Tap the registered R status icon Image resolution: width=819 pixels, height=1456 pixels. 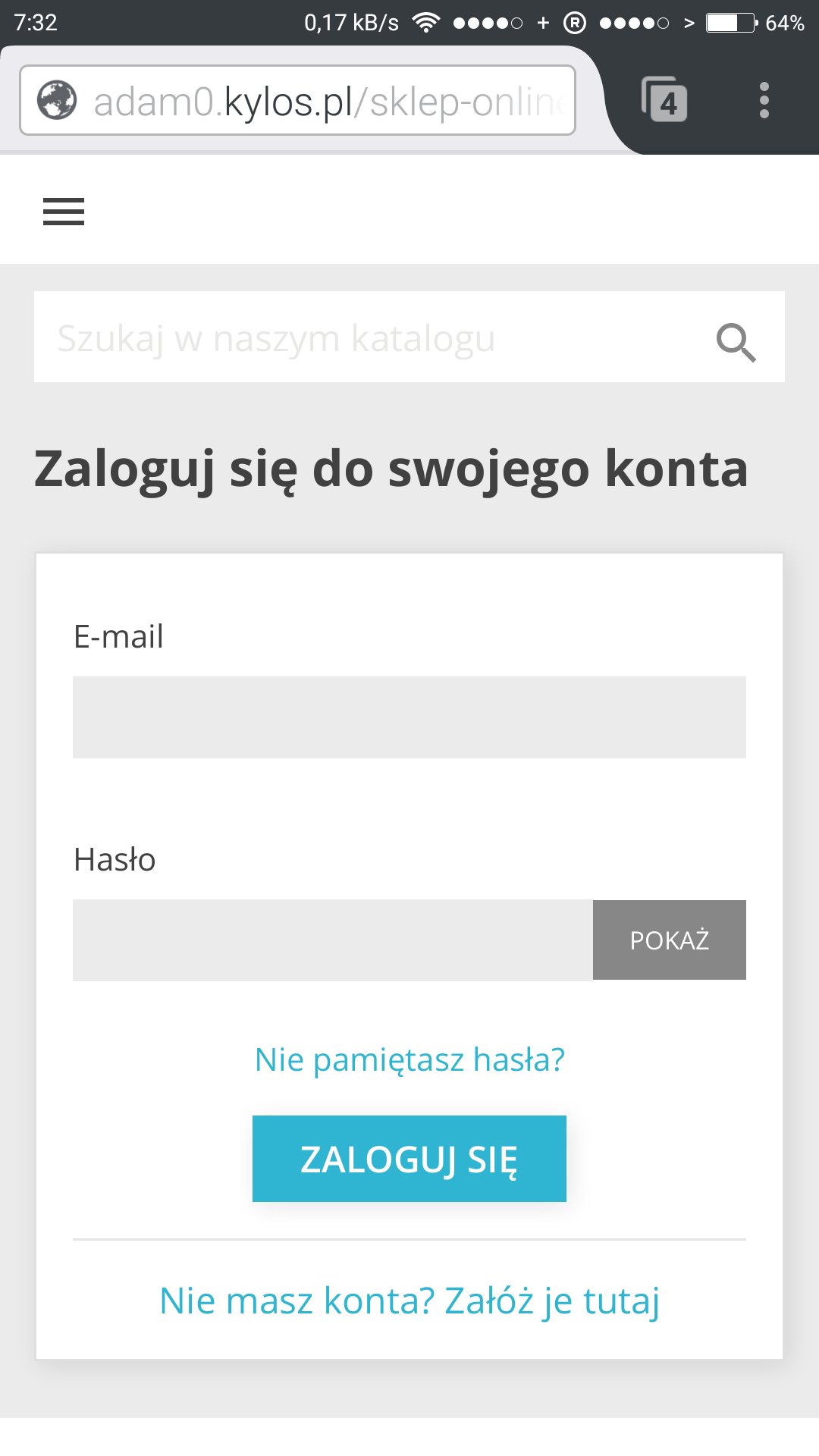pos(575,23)
